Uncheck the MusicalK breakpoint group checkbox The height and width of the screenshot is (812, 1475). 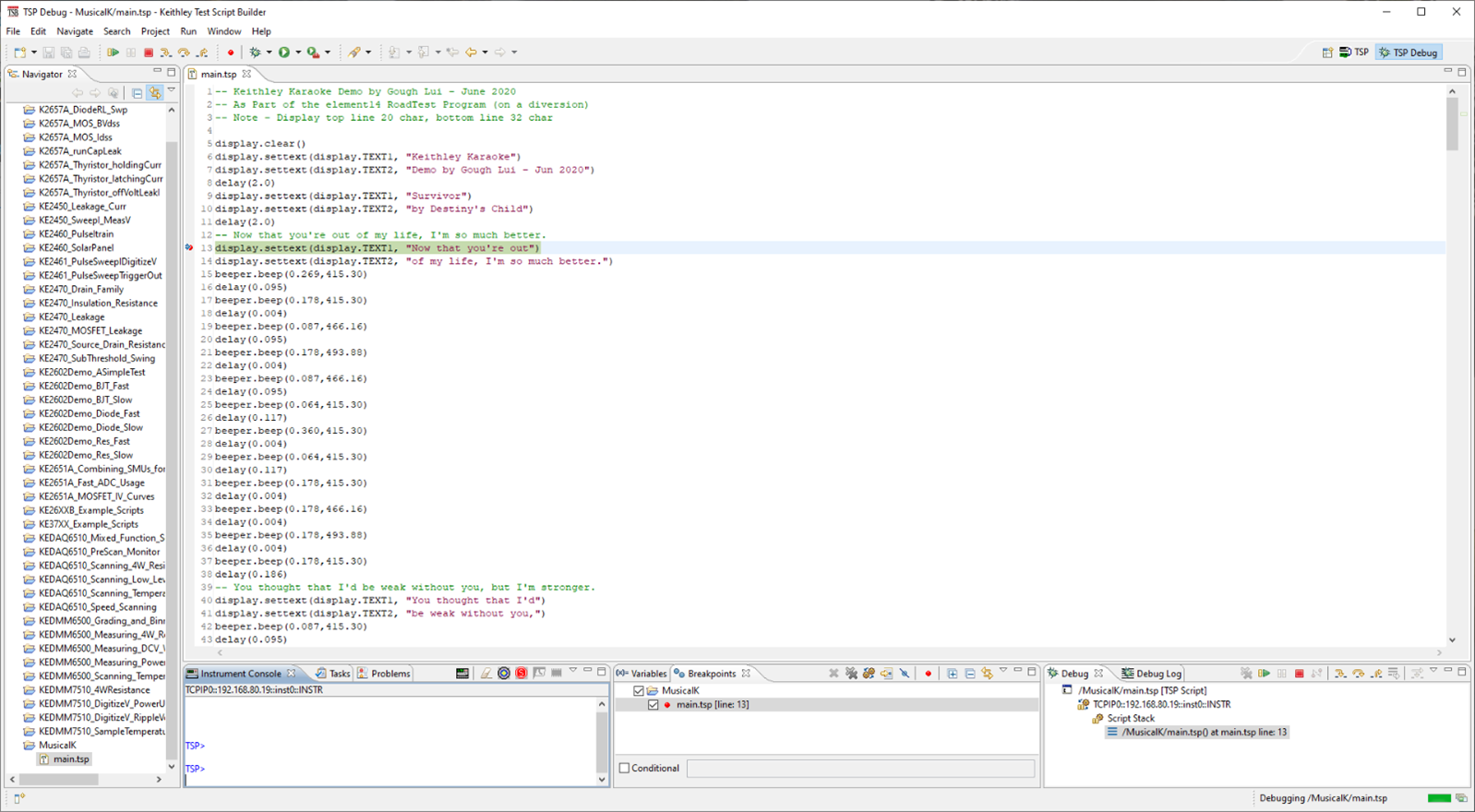tap(638, 690)
